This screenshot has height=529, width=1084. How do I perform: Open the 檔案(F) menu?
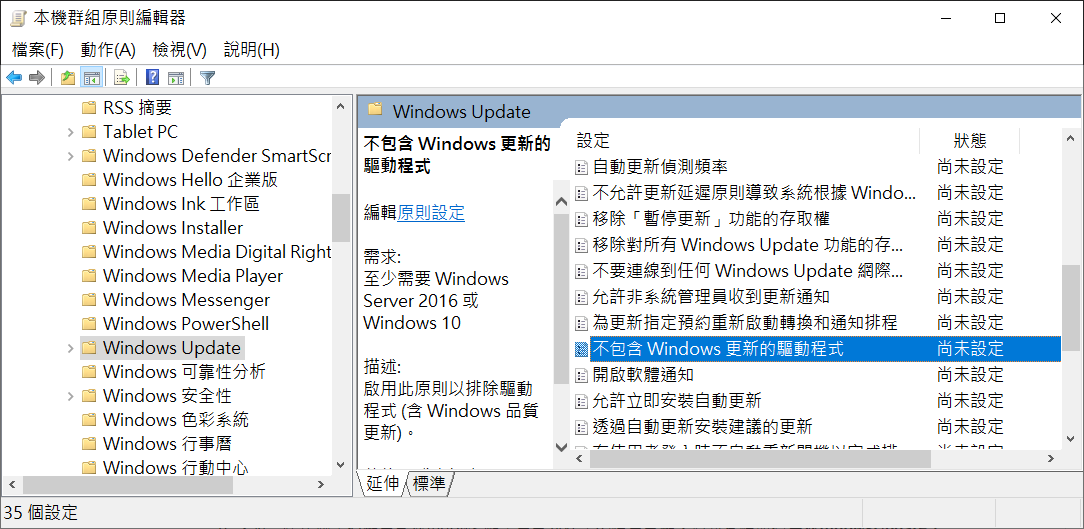pos(38,50)
